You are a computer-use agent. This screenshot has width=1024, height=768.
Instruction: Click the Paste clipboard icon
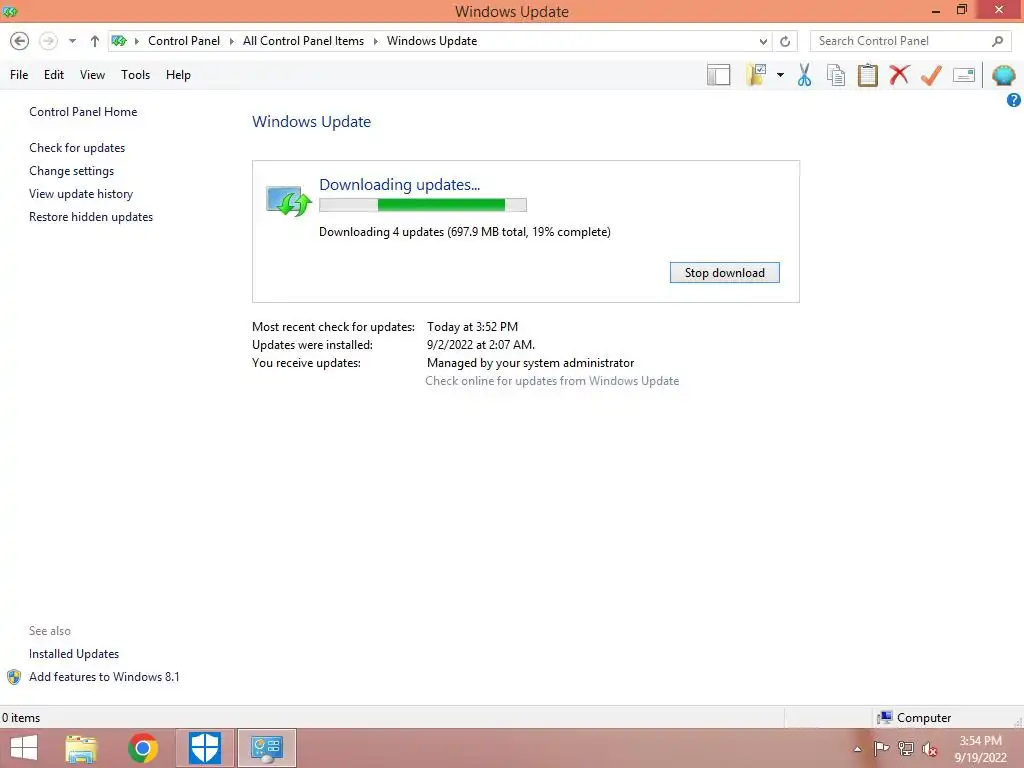(867, 75)
